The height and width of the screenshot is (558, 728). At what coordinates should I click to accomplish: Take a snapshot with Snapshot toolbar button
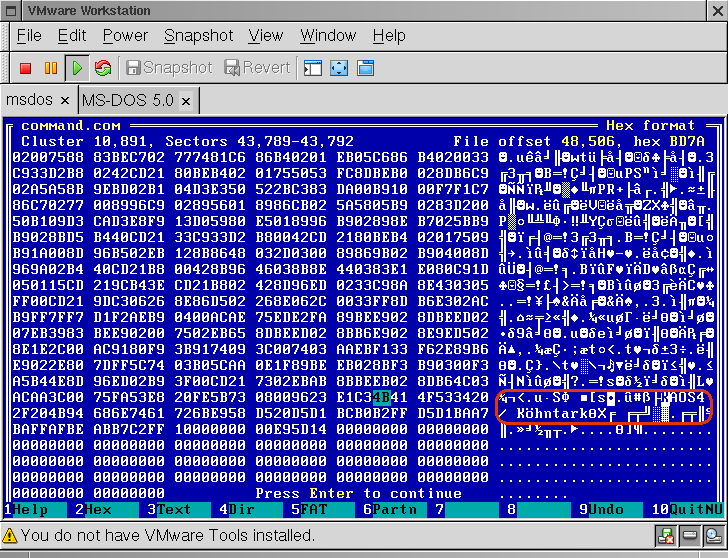(x=169, y=68)
